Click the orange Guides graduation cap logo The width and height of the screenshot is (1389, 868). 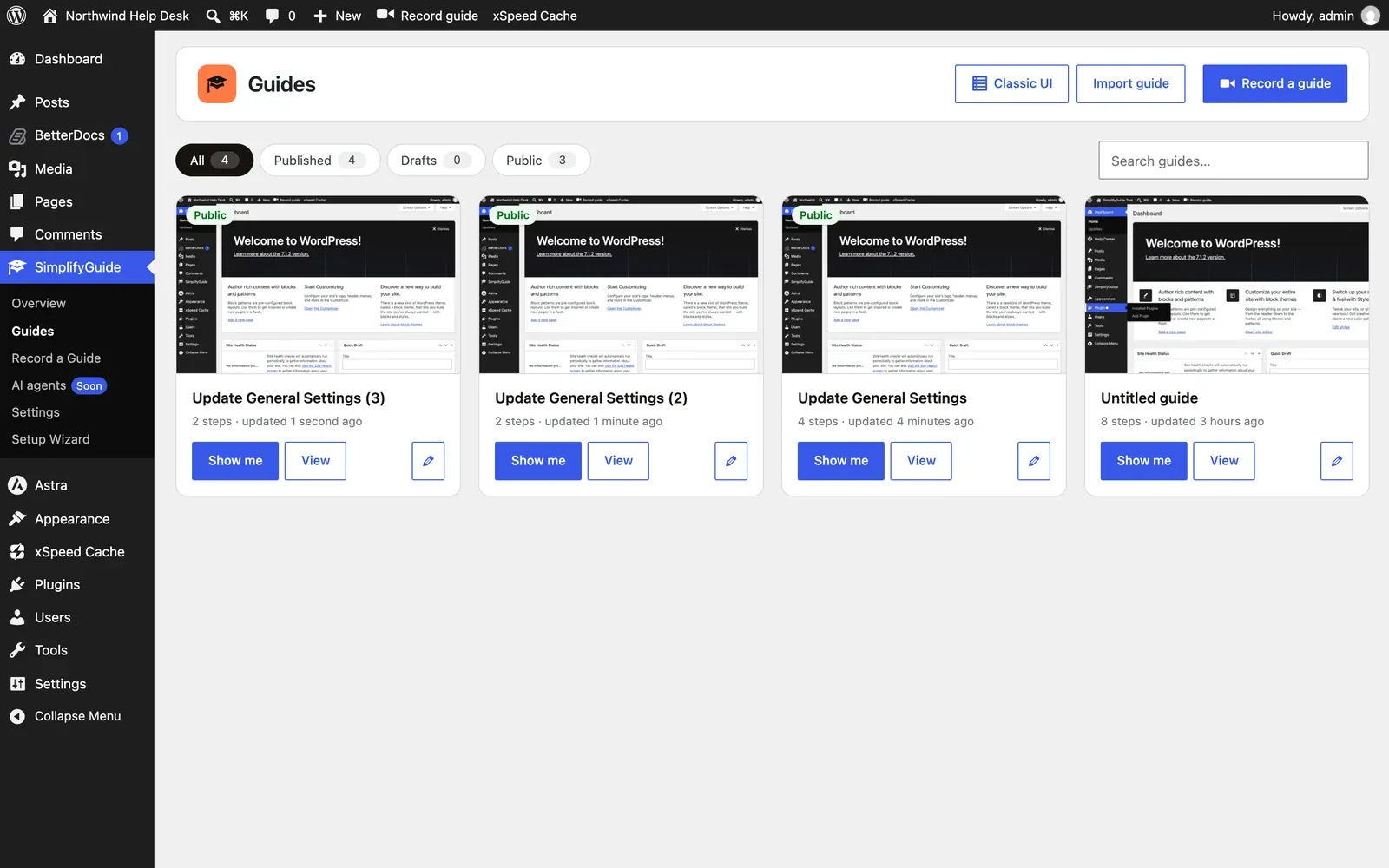(217, 84)
